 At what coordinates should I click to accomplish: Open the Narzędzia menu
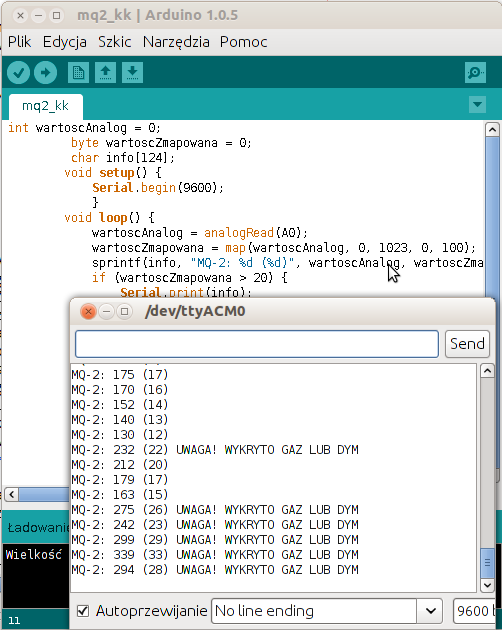click(x=176, y=42)
